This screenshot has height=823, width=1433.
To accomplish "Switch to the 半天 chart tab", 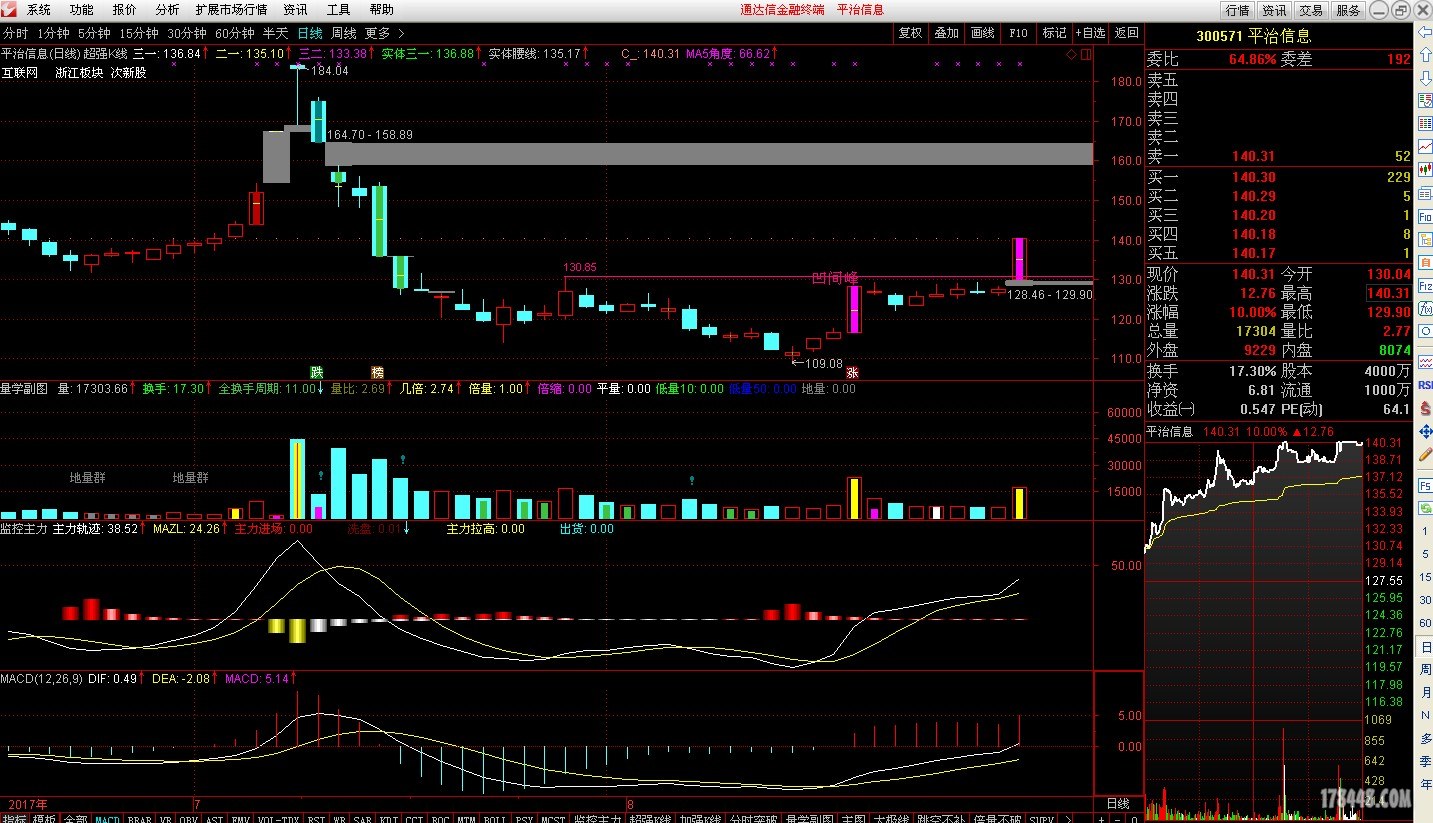I will click(x=275, y=33).
